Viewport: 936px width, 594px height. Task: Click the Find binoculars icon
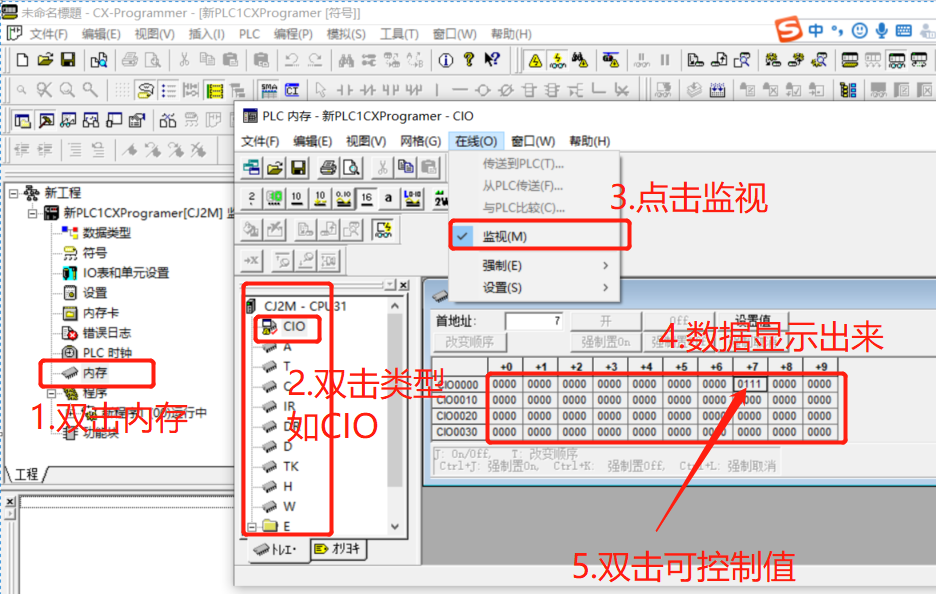tap(346, 60)
